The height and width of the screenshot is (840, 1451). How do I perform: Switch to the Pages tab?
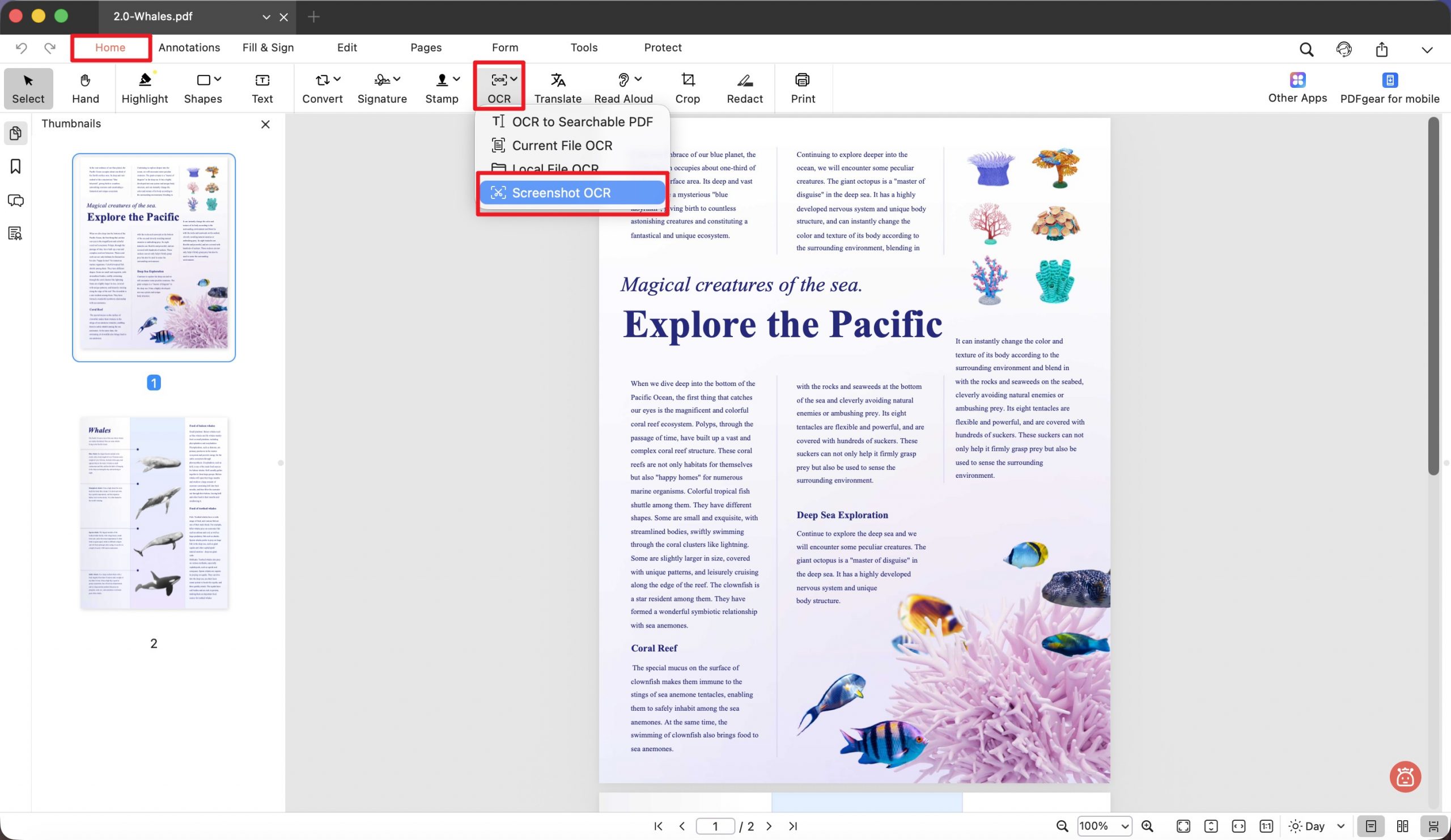[426, 48]
